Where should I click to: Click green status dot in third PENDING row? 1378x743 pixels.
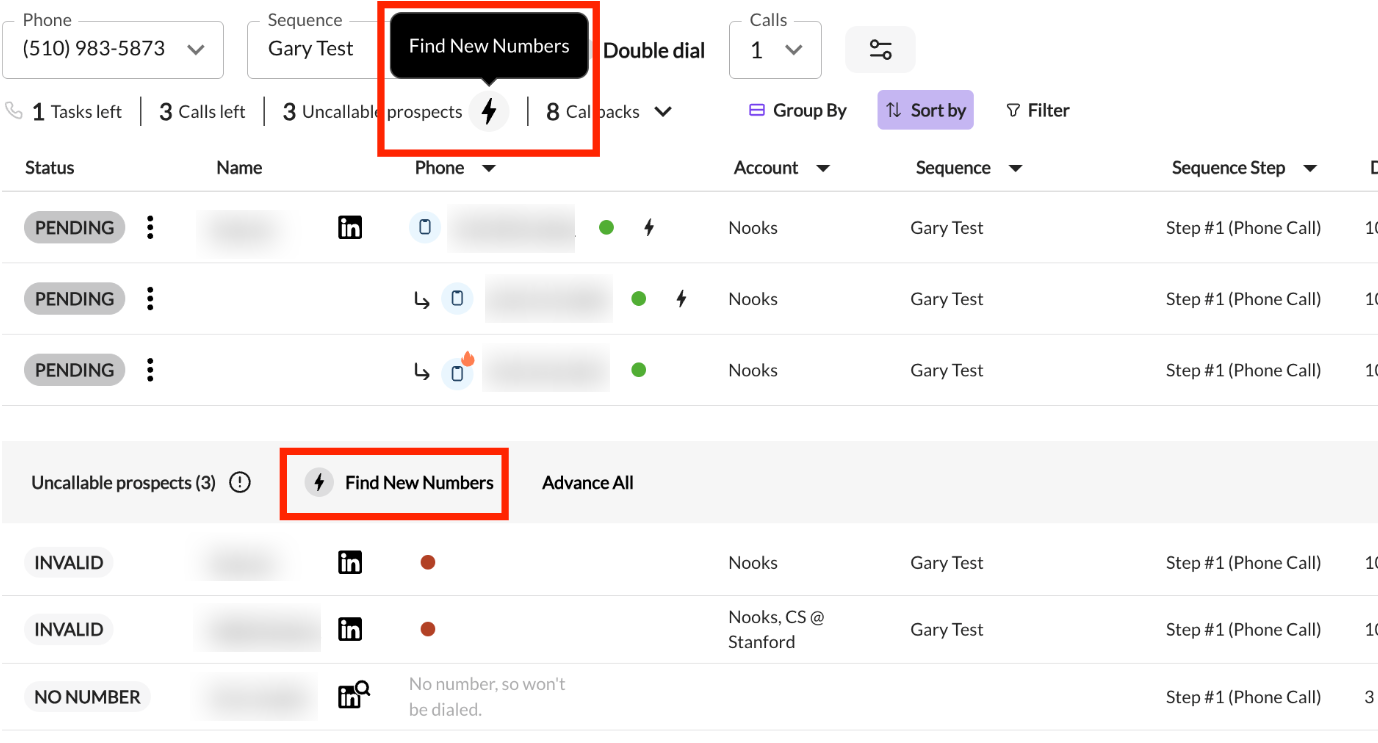[639, 370]
